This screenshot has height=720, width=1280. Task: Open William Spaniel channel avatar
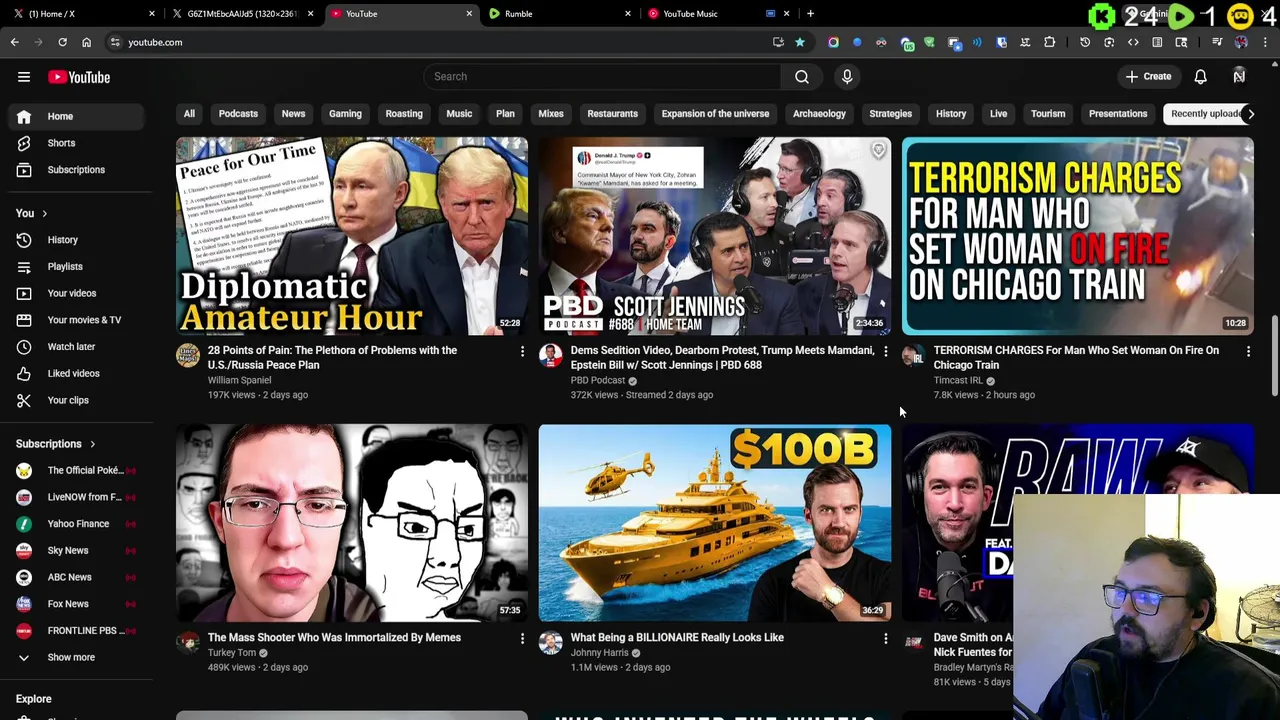point(188,355)
